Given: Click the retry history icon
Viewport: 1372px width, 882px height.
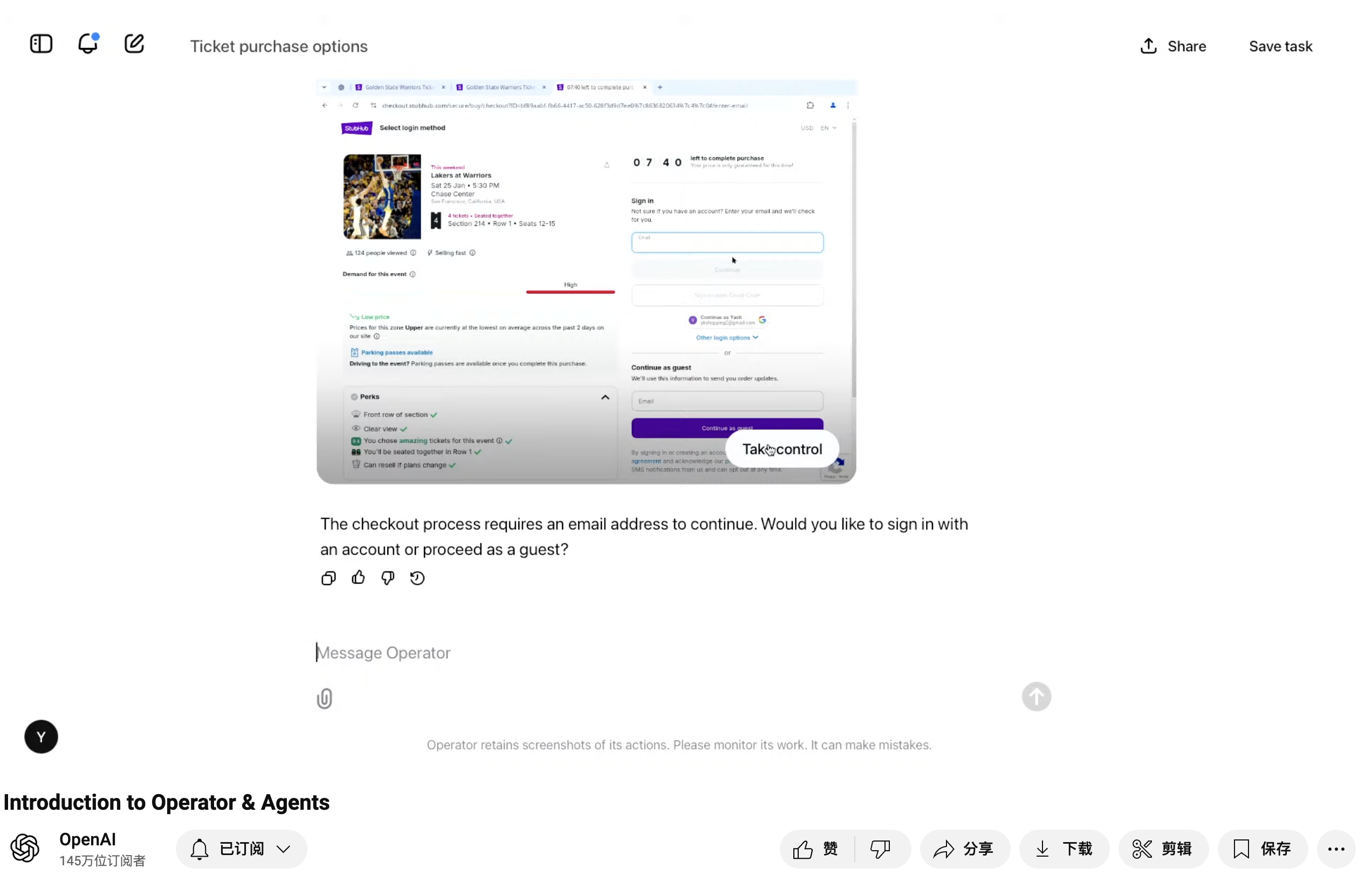Looking at the screenshot, I should click(x=417, y=578).
